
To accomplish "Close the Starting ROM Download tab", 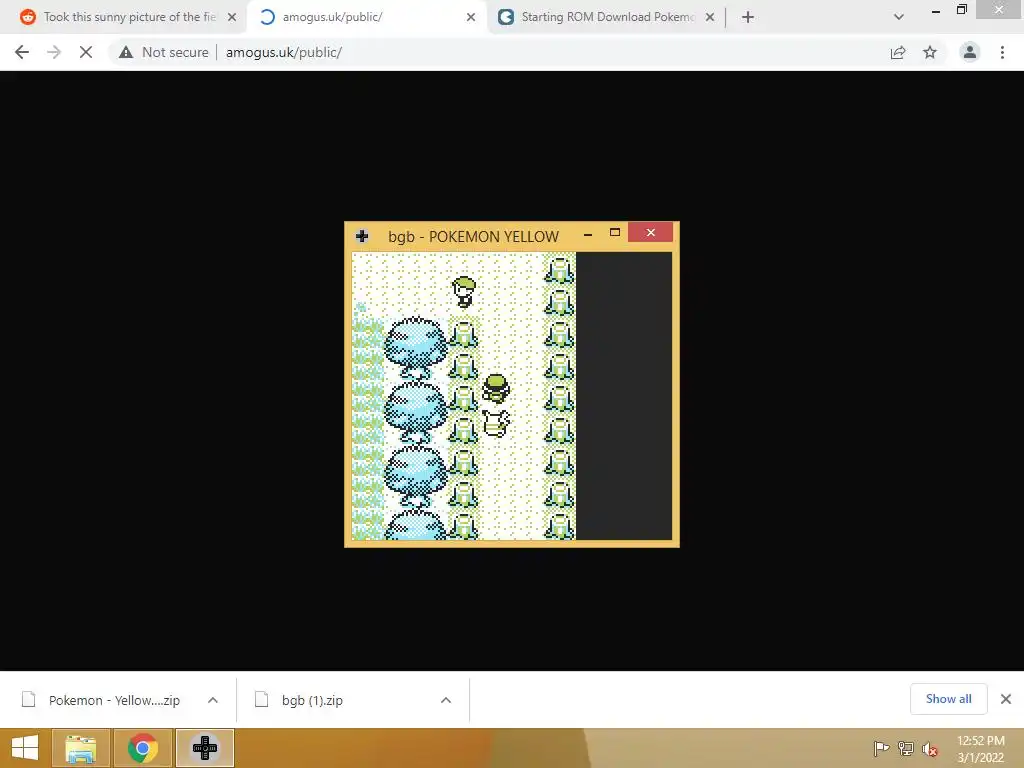I will 710,18.
